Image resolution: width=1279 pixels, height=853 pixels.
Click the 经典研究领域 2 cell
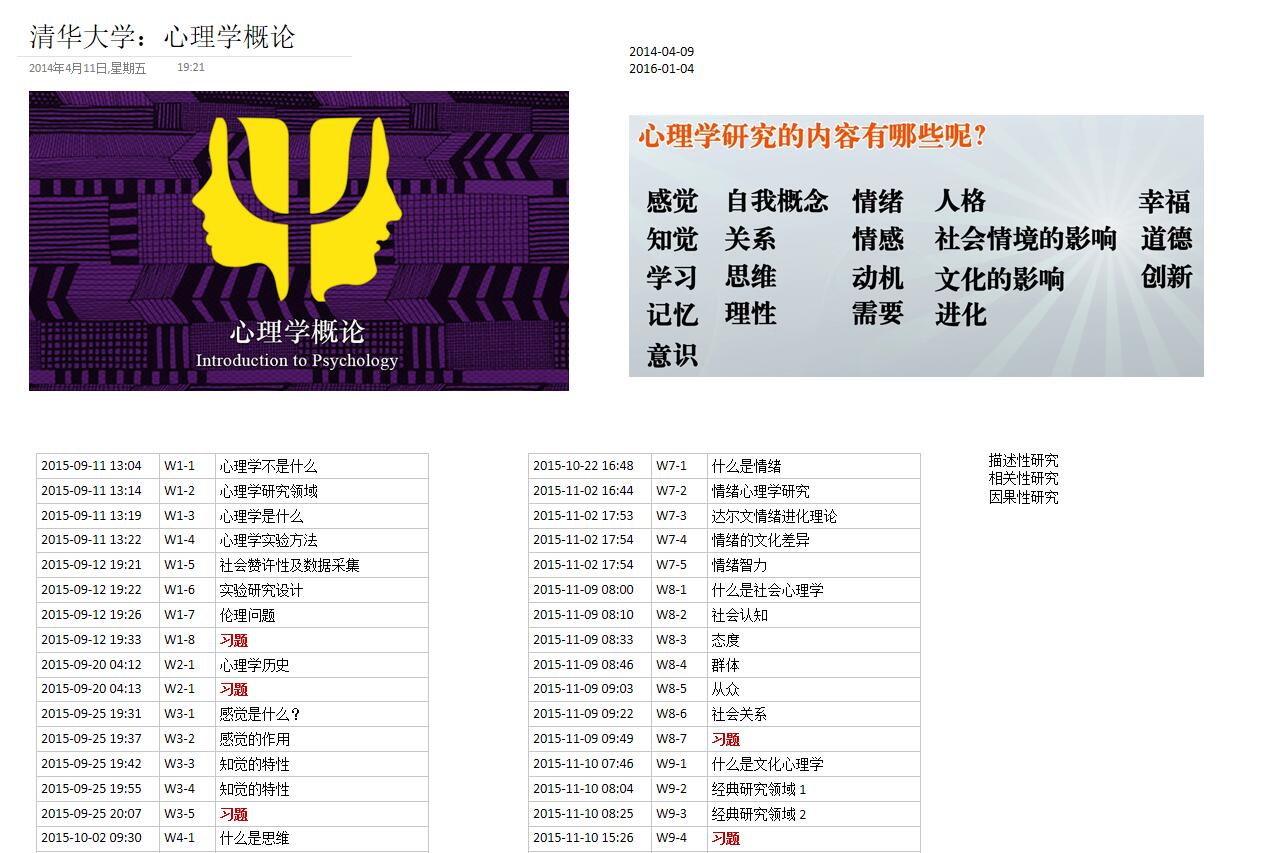pyautogui.click(x=758, y=814)
